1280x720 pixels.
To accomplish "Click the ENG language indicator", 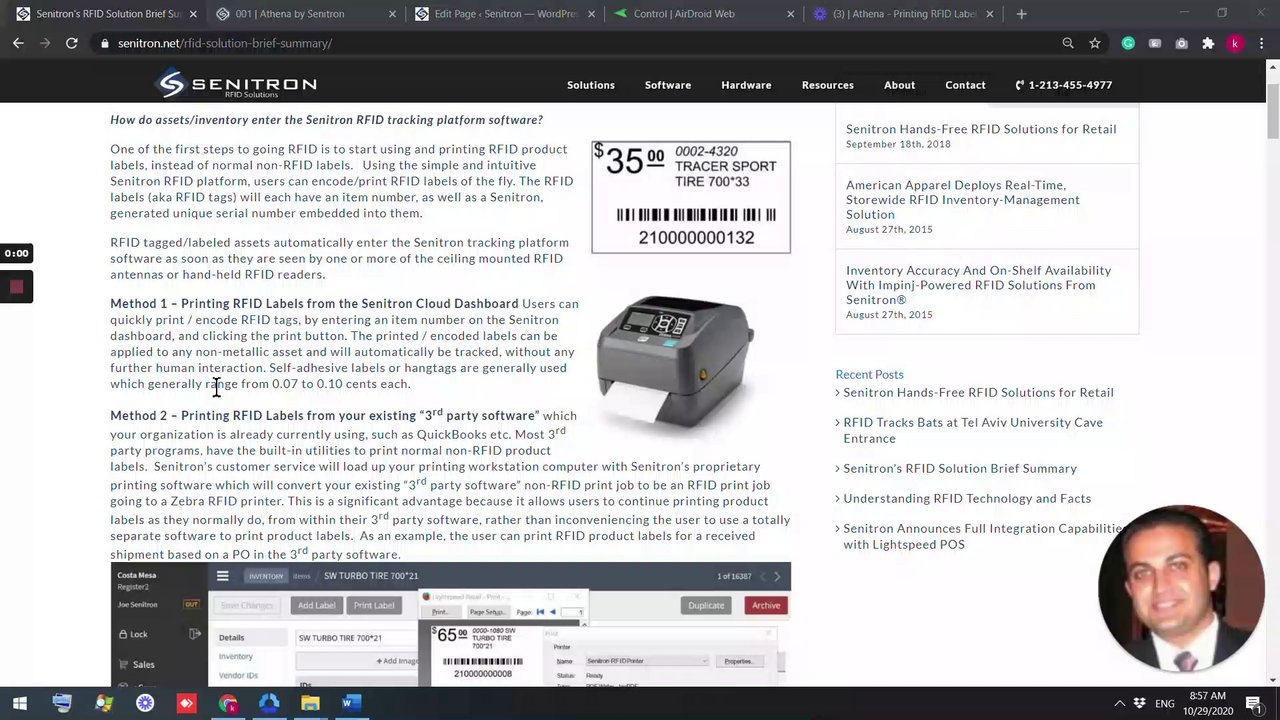I will [x=1165, y=704].
